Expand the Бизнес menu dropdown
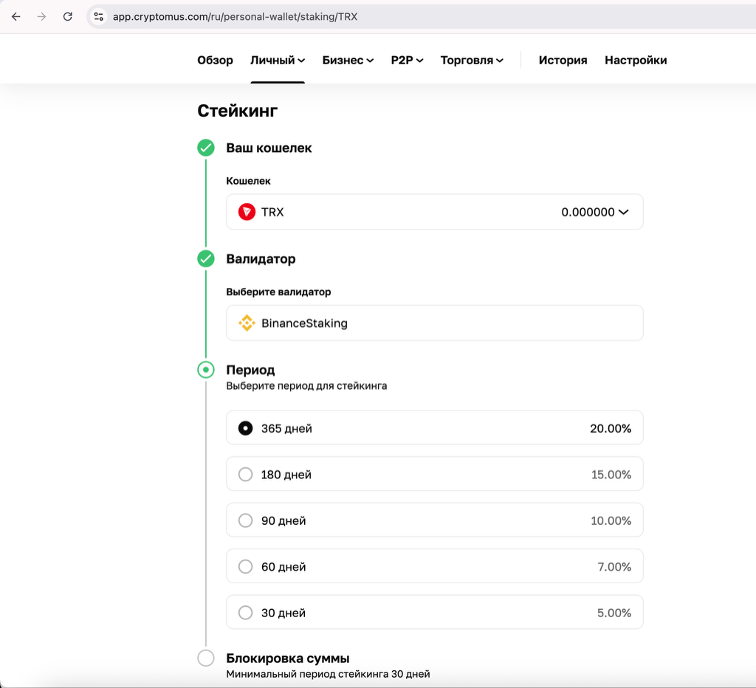This screenshot has width=756, height=688. (x=348, y=60)
